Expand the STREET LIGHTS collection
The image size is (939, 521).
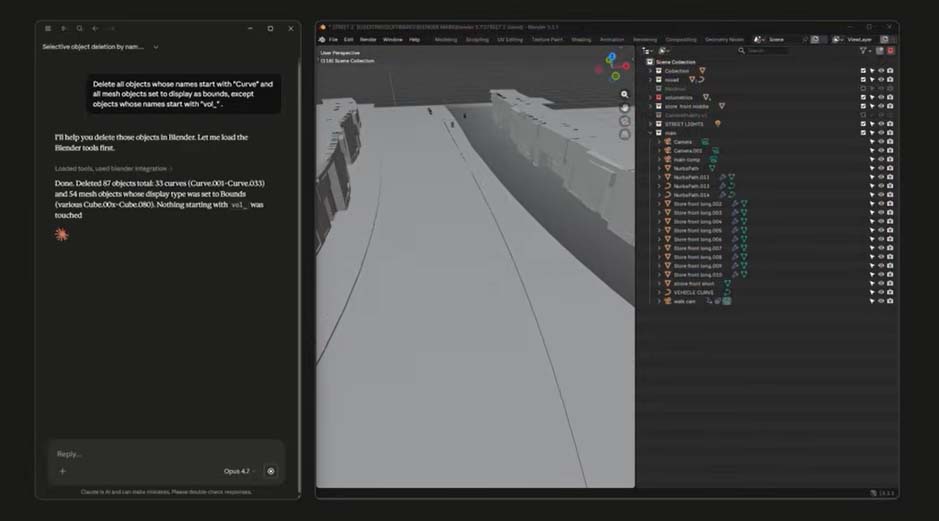(650, 124)
